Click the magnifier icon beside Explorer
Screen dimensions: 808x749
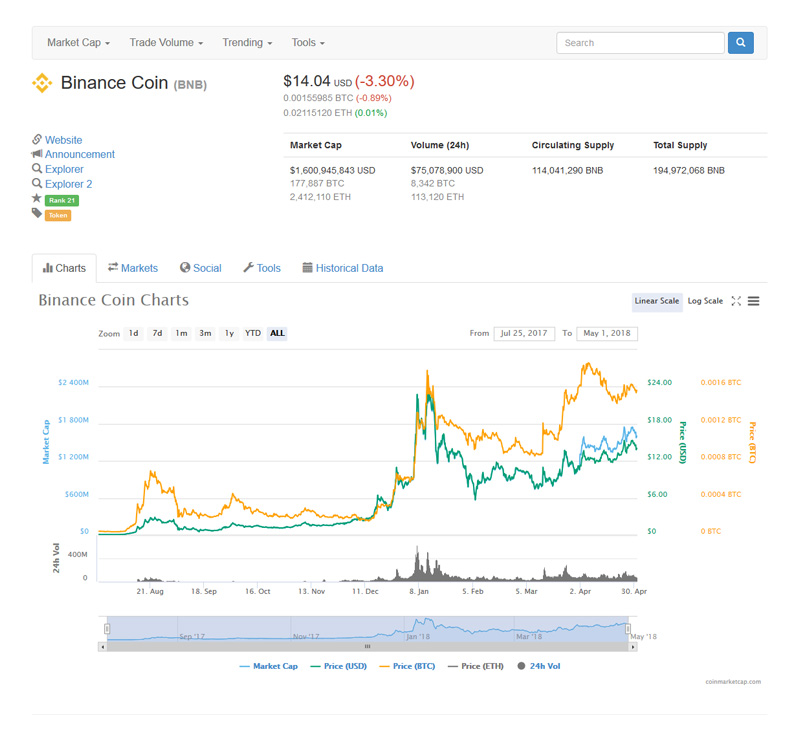pos(37,168)
